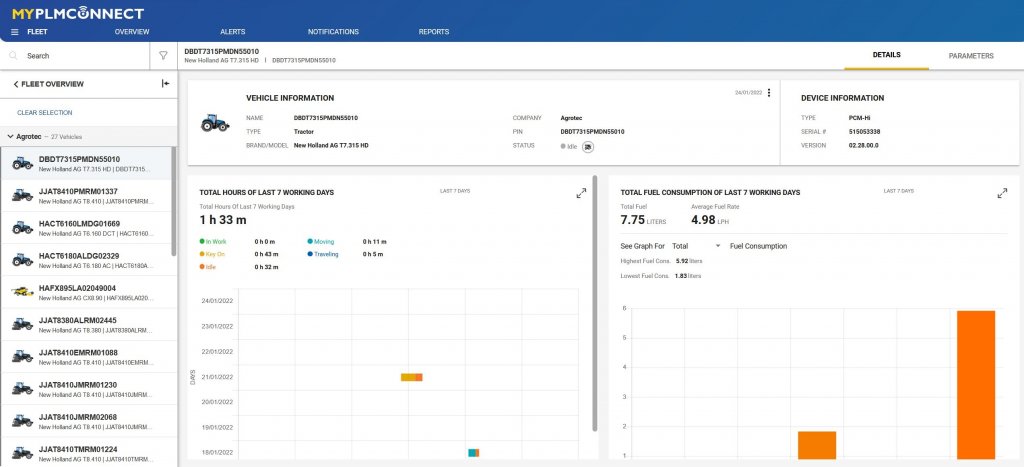Click the Clear Selection link
The image size is (1024, 467).
(x=44, y=113)
